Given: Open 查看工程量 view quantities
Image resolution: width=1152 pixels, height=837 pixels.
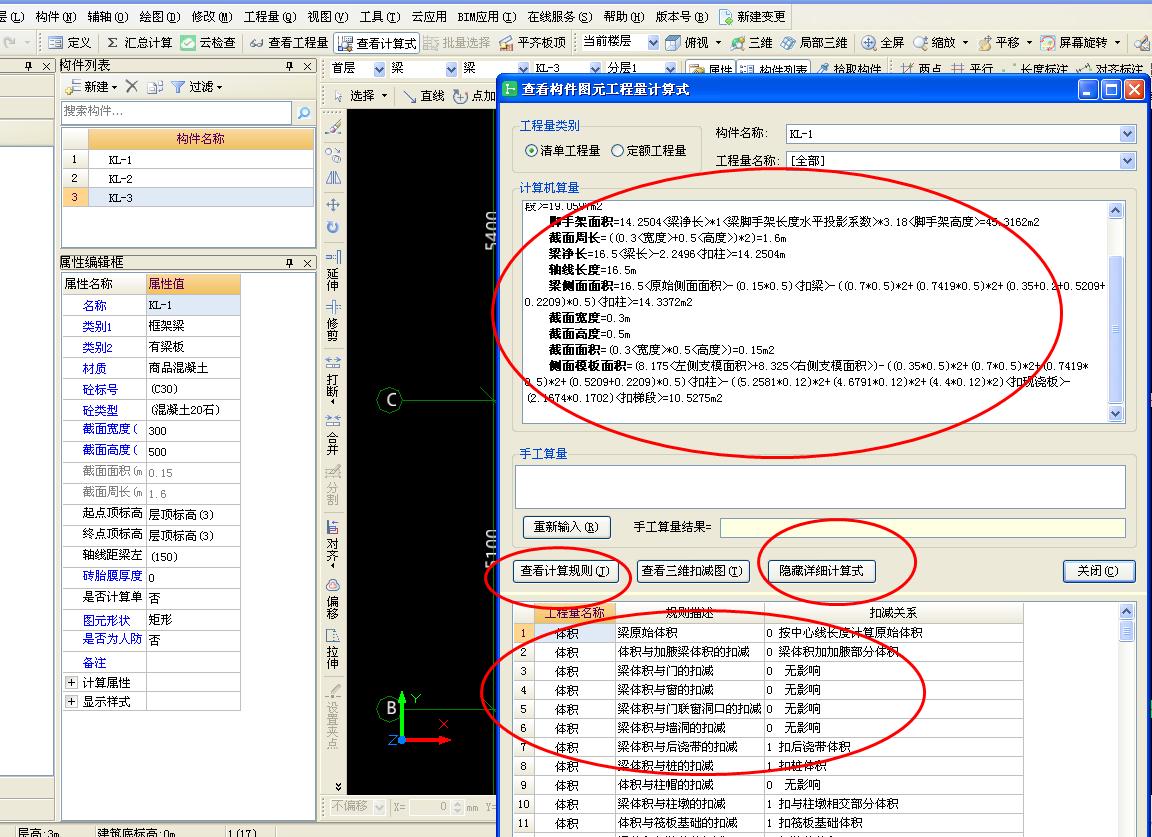Looking at the screenshot, I should (289, 43).
